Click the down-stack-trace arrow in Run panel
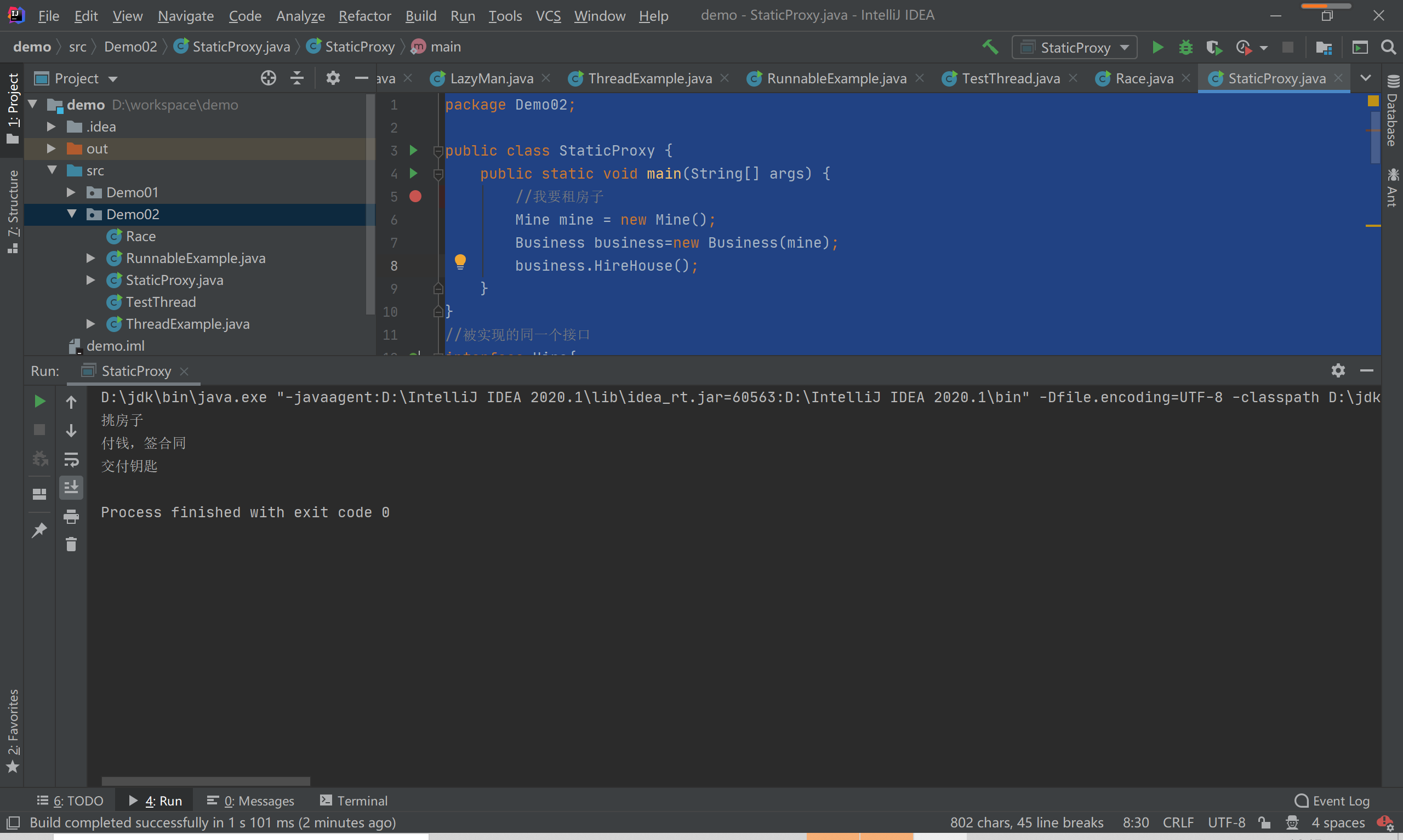The image size is (1403, 840). (x=71, y=431)
